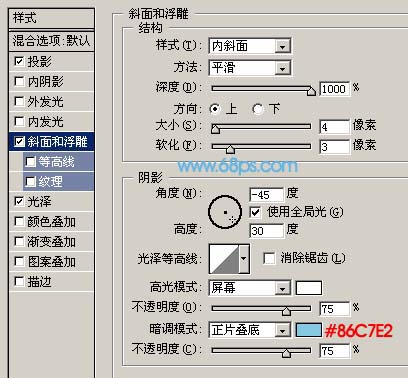Open the 光泽等高线 dropdown arrow
Image resolution: width=408 pixels, height=378 pixels.
tap(244, 259)
